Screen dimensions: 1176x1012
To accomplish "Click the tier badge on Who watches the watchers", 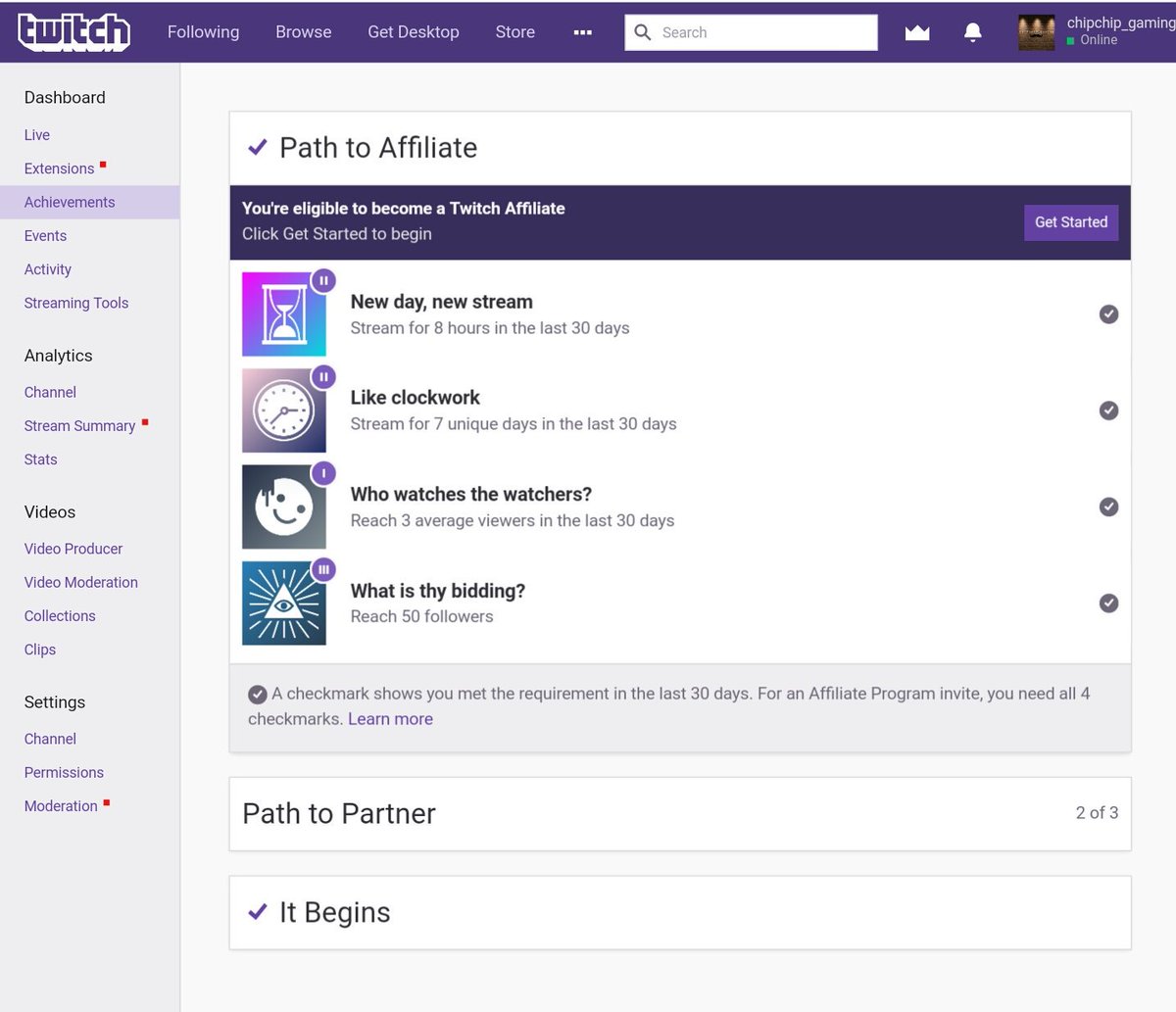I will pyautogui.click(x=323, y=473).
